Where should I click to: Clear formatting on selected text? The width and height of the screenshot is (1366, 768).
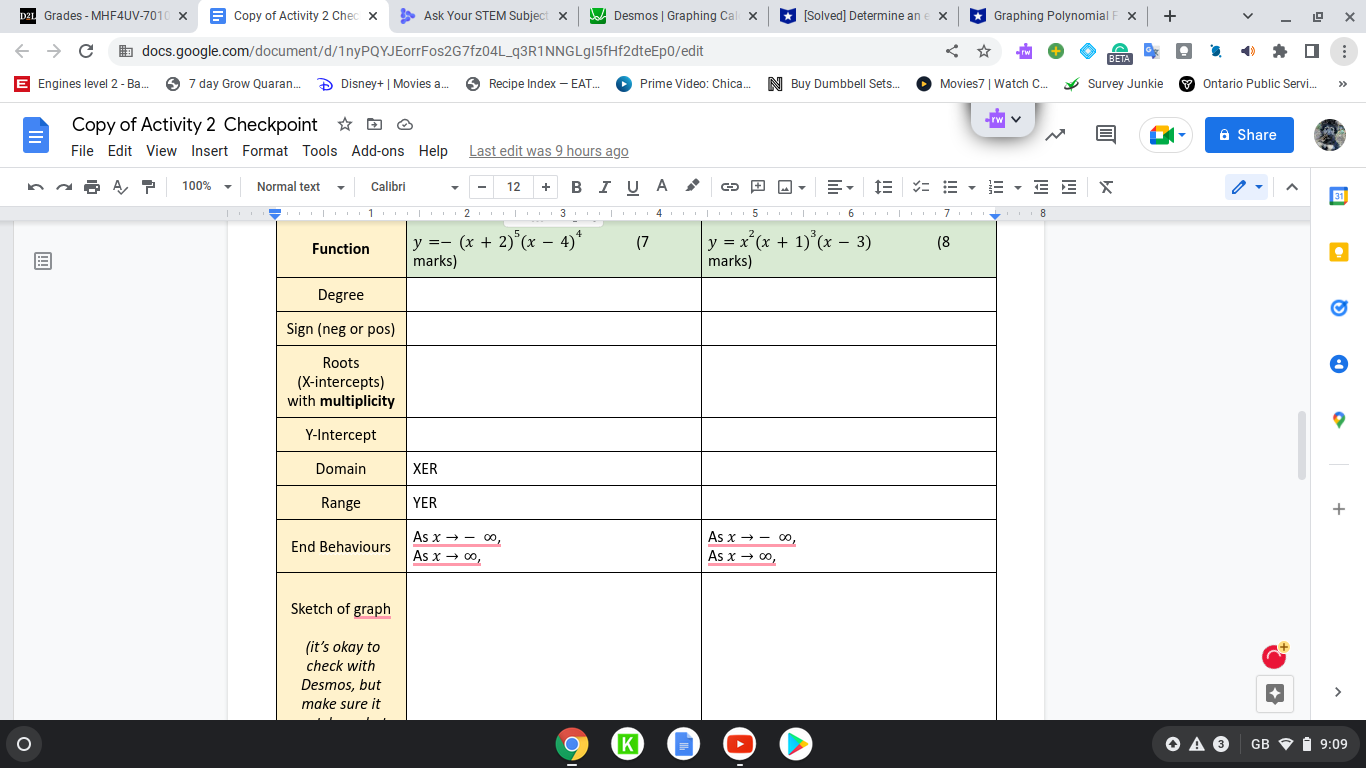pyautogui.click(x=1104, y=187)
